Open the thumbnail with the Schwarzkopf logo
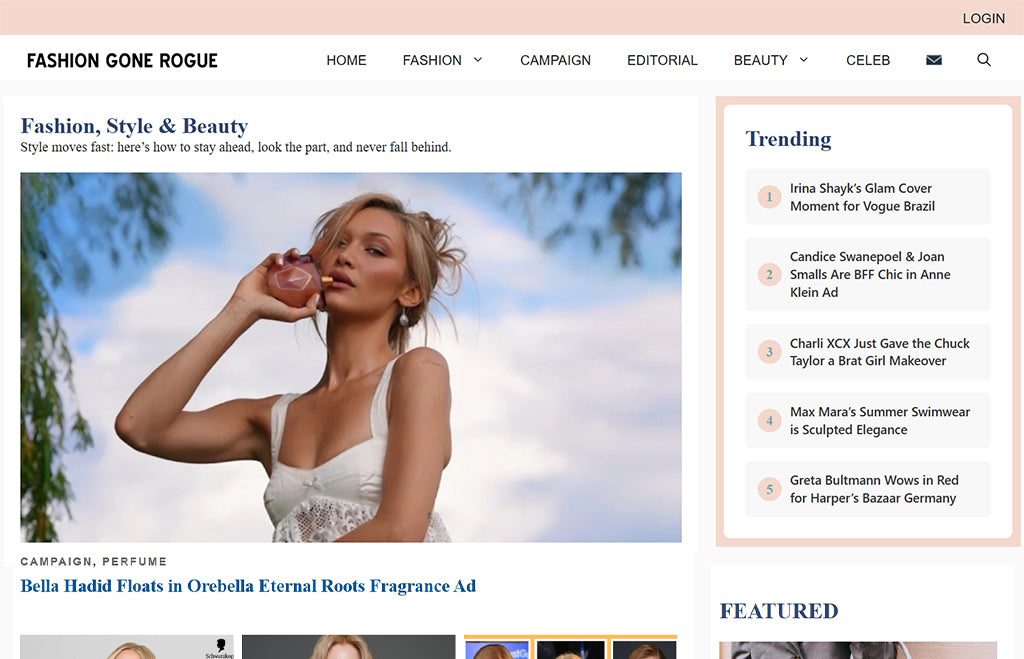This screenshot has height=659, width=1024. point(127,647)
